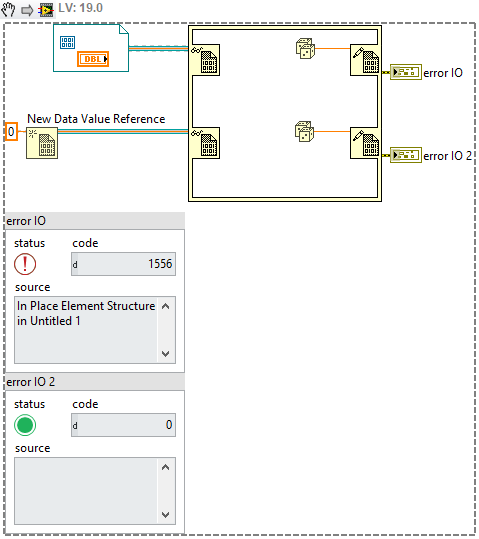
Task: Click the DBL control inside the reference constant
Action: point(93,59)
